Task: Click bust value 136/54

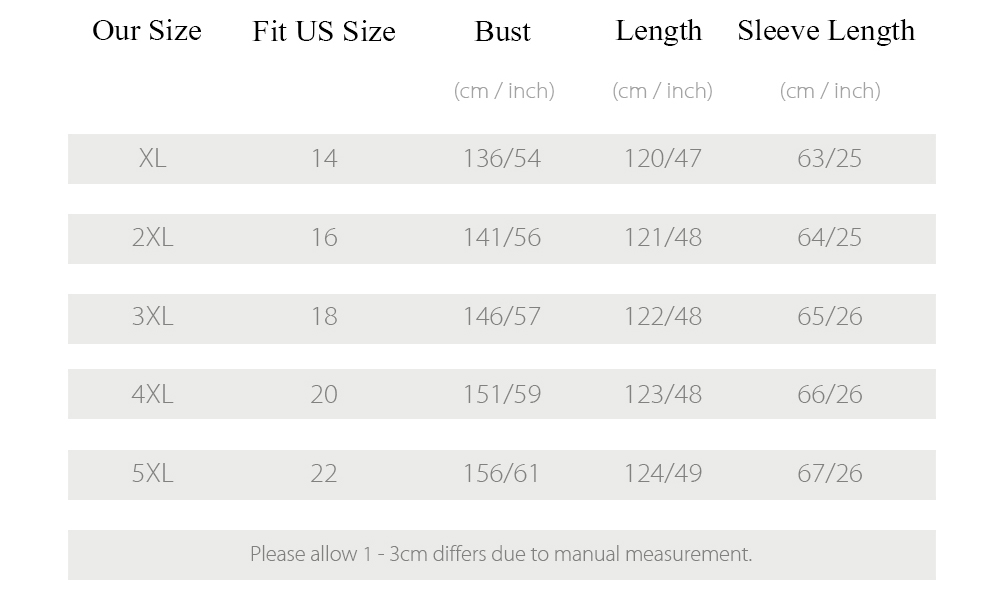Action: tap(502, 158)
